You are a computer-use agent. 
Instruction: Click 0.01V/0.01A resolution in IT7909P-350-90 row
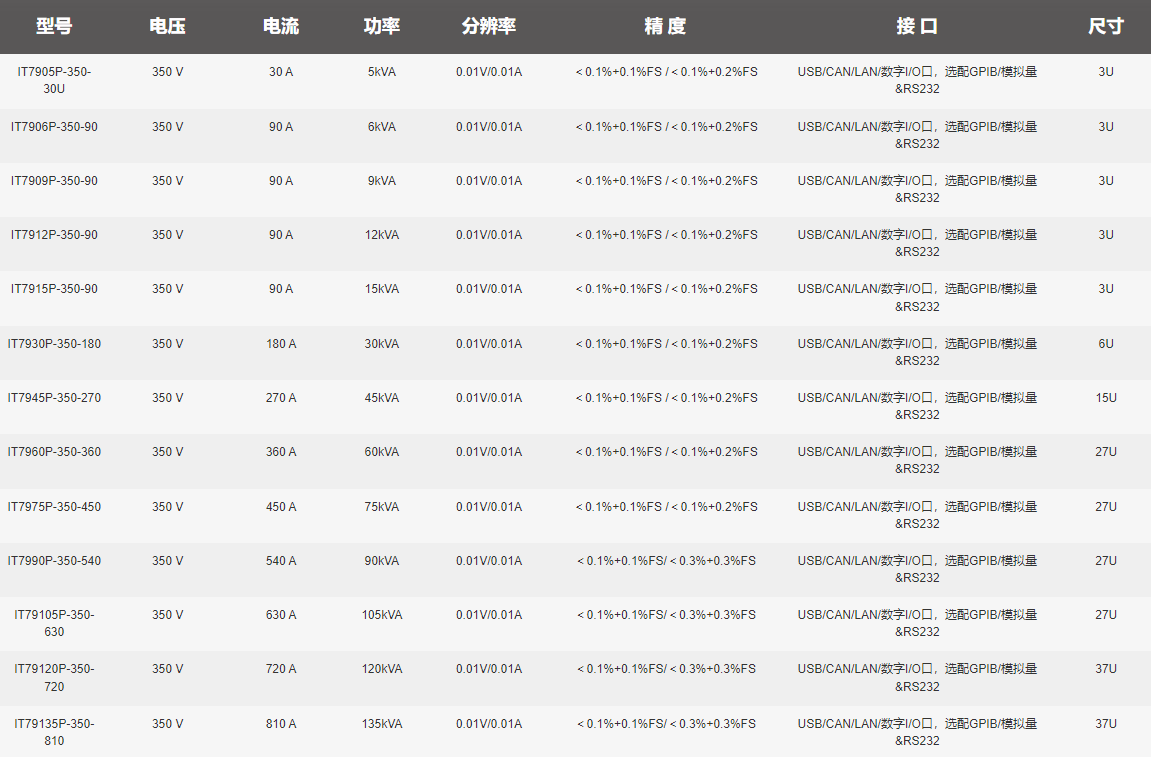pos(489,181)
